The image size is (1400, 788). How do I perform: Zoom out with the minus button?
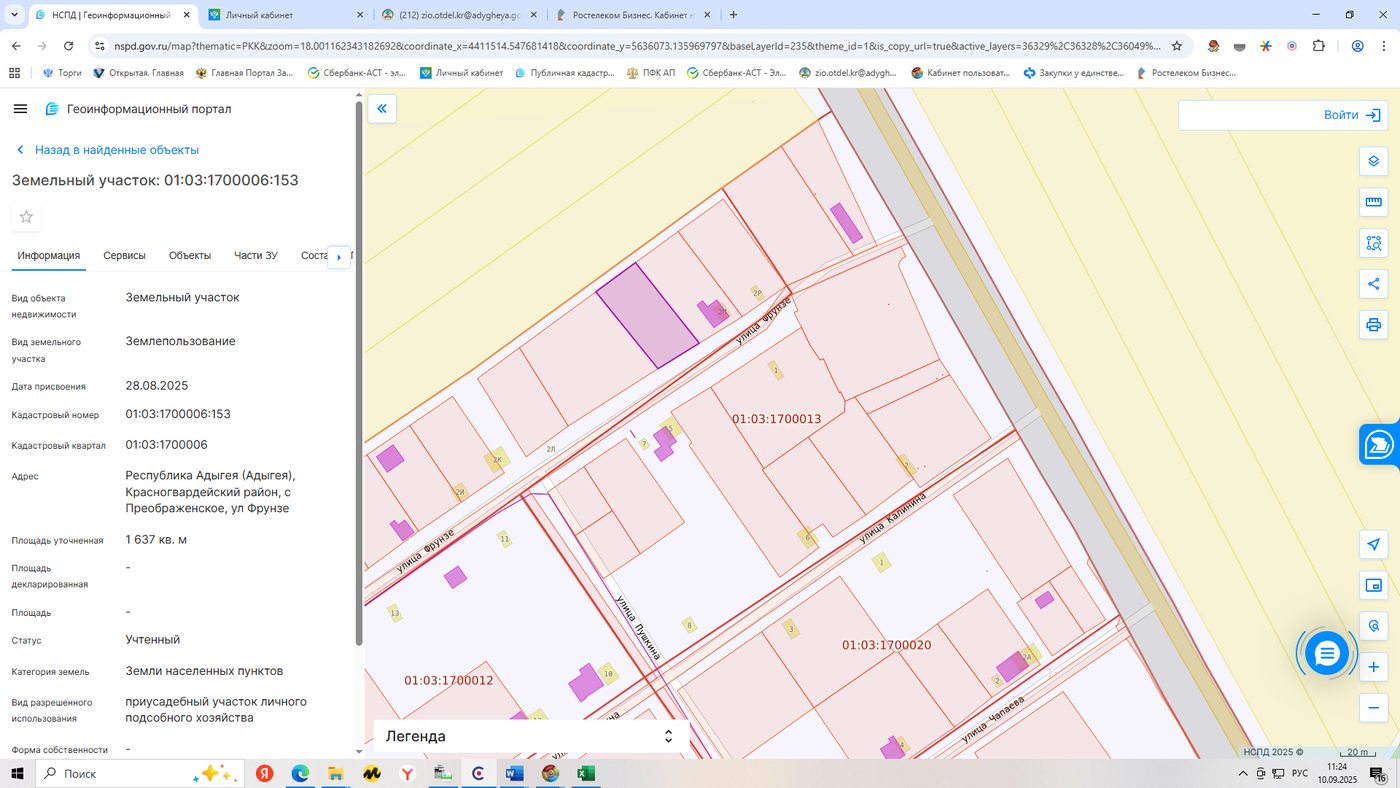(1373, 708)
